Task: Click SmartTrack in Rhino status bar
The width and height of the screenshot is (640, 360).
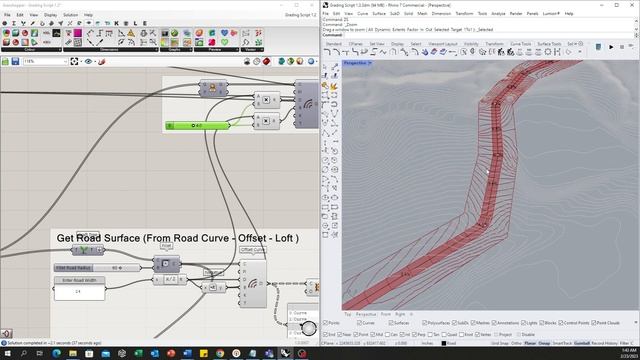Action: [x=562, y=343]
